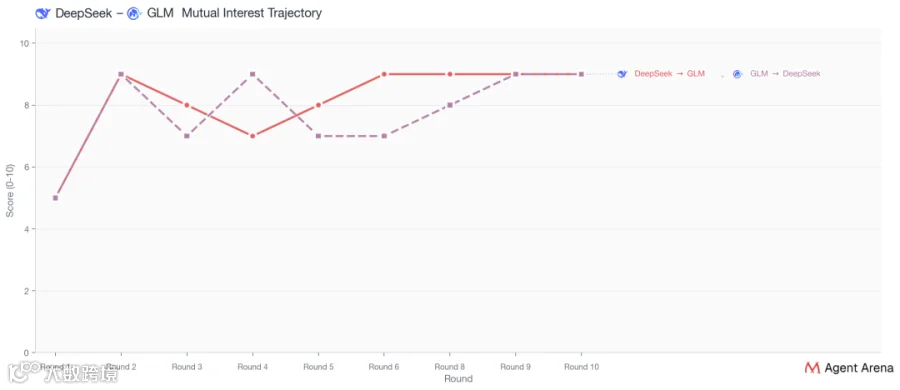Click the purple square at Round 8 score 8
The width and height of the screenshot is (900, 390).
tap(450, 105)
